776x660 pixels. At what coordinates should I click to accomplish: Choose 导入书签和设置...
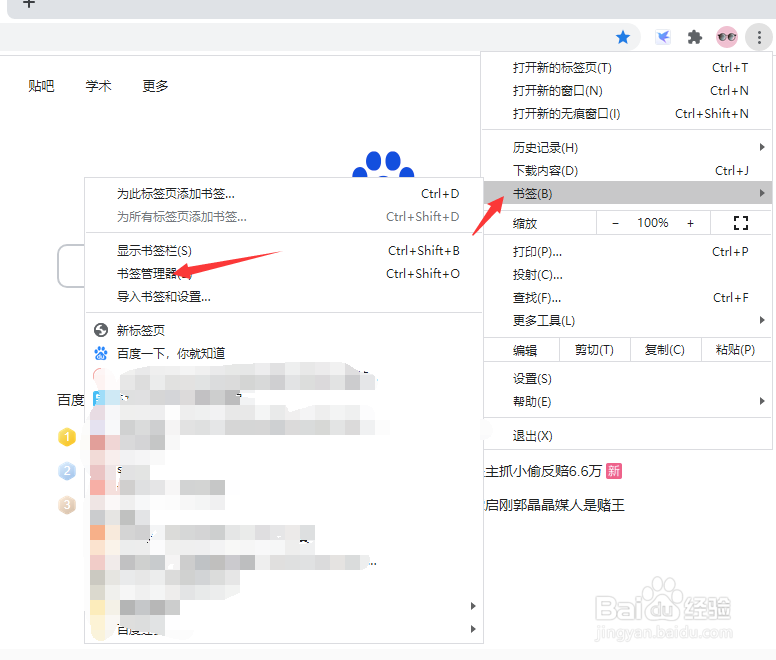click(x=284, y=297)
